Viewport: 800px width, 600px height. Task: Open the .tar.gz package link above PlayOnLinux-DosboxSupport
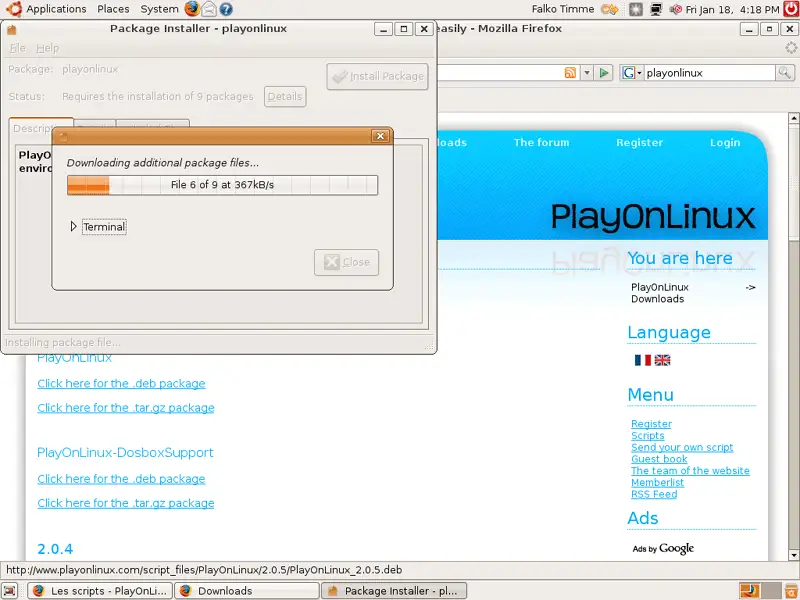(126, 408)
